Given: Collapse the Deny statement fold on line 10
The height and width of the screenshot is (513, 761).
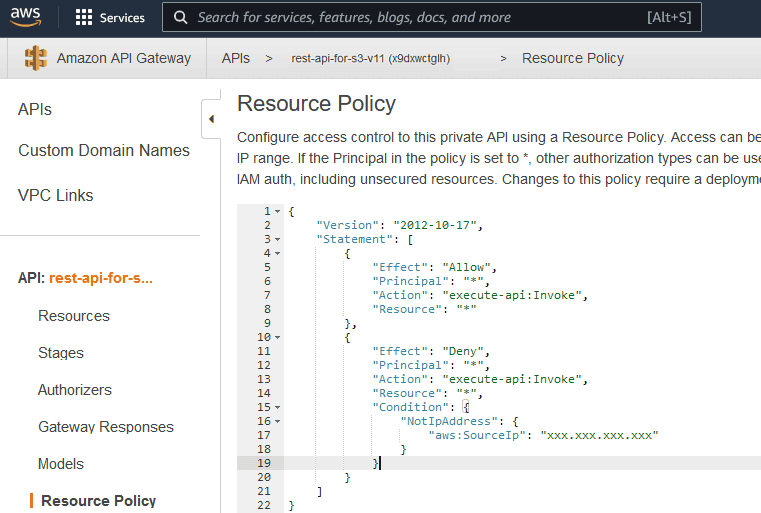Looking at the screenshot, I should point(277,338).
